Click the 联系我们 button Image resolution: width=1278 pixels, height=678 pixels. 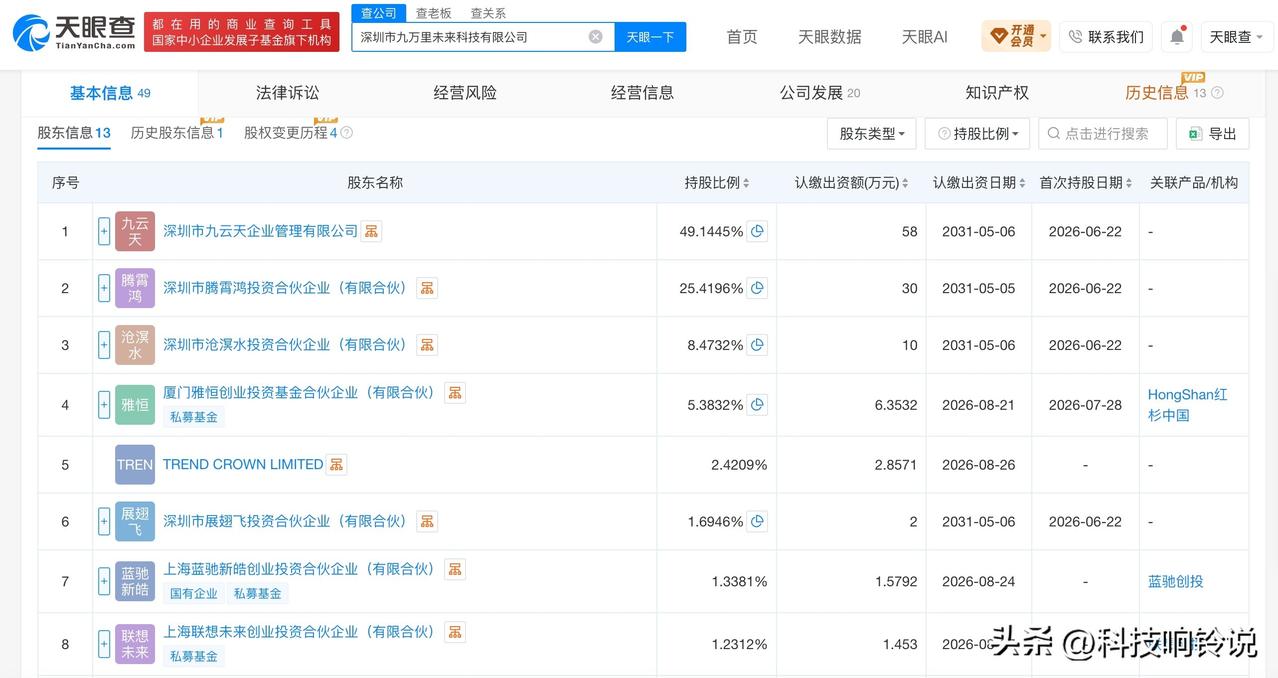pyautogui.click(x=1105, y=37)
